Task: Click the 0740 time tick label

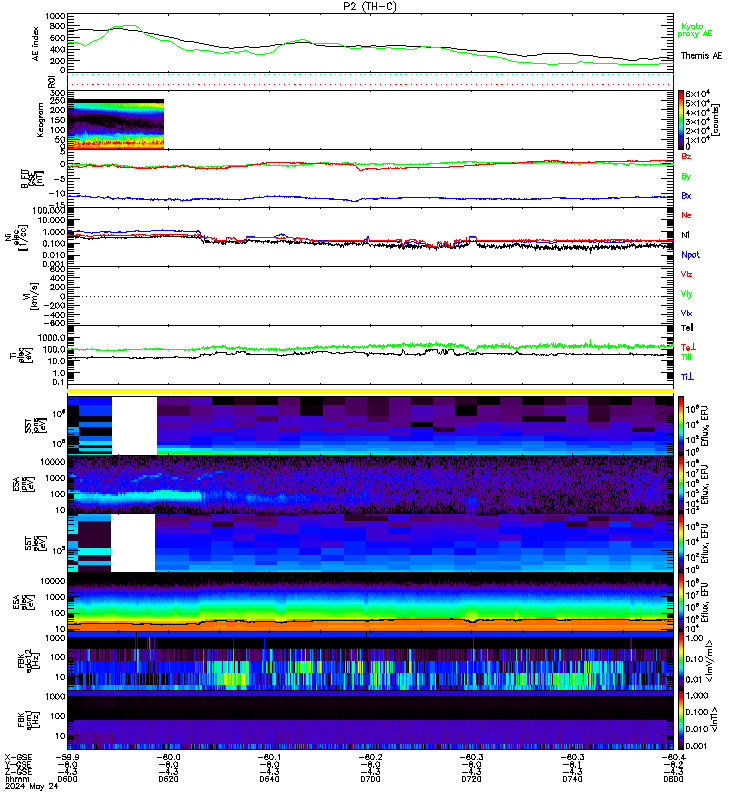Action: pos(572,779)
